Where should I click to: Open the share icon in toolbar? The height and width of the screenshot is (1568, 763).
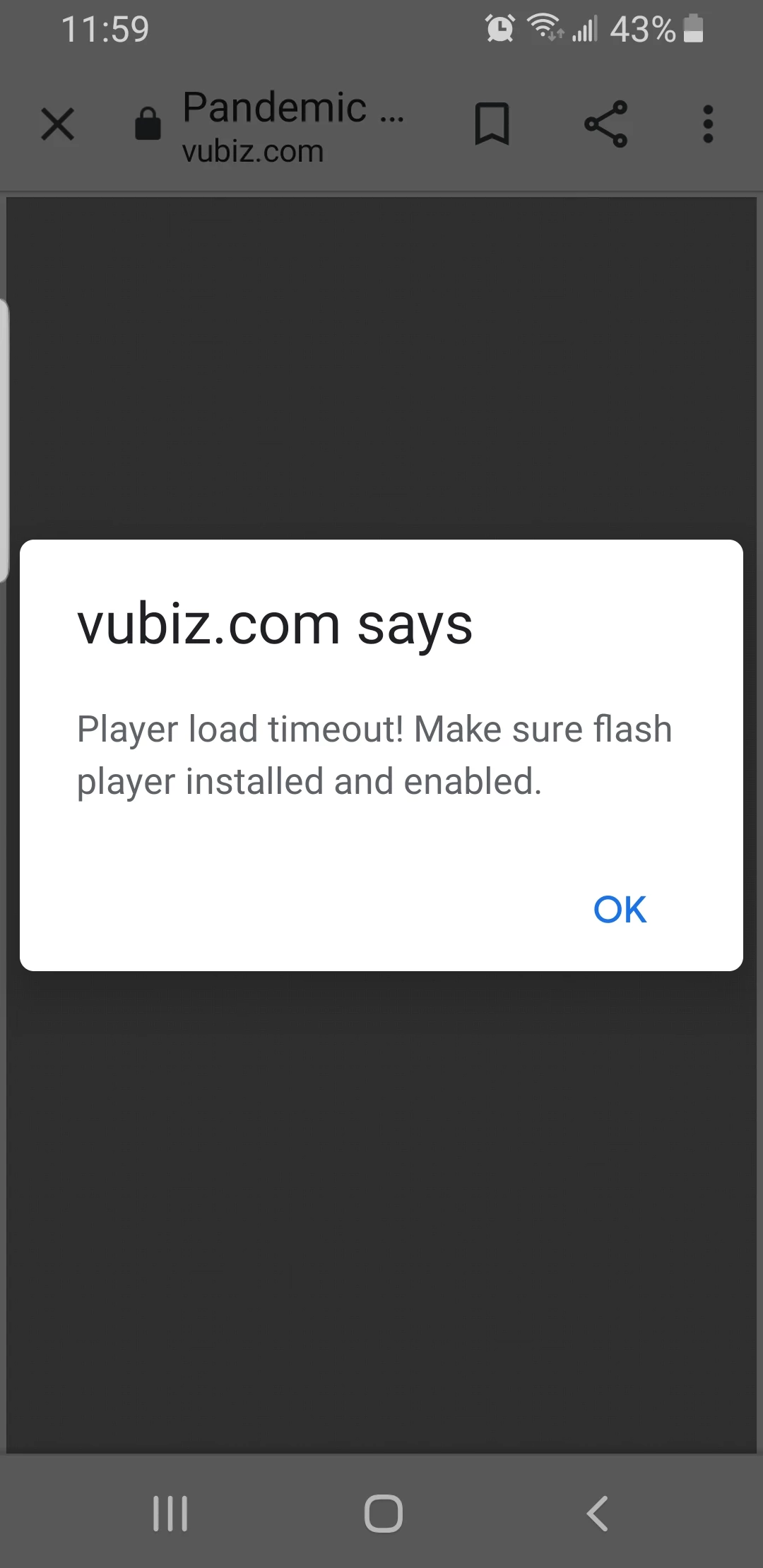(606, 124)
